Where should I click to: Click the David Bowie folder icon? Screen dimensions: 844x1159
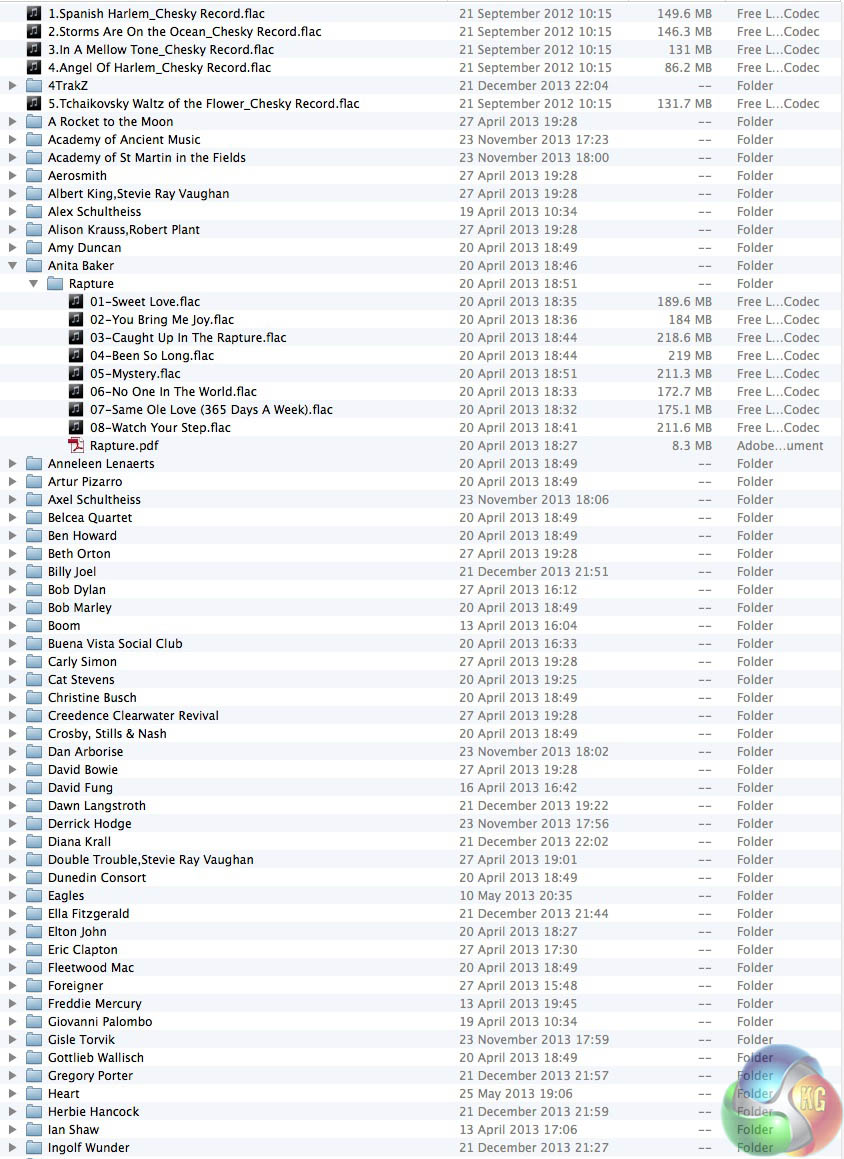(x=34, y=769)
